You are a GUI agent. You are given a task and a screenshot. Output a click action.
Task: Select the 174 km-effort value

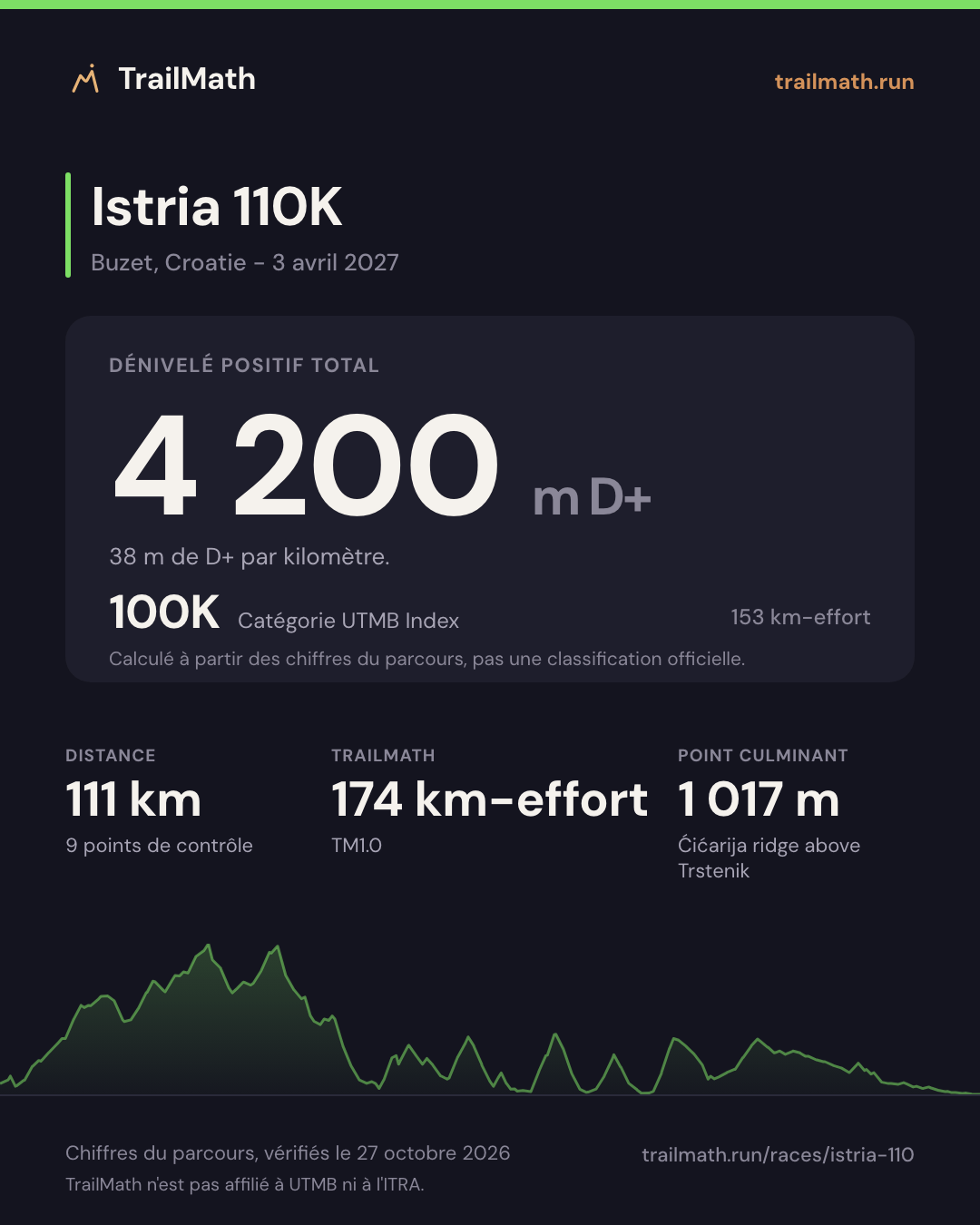click(490, 799)
